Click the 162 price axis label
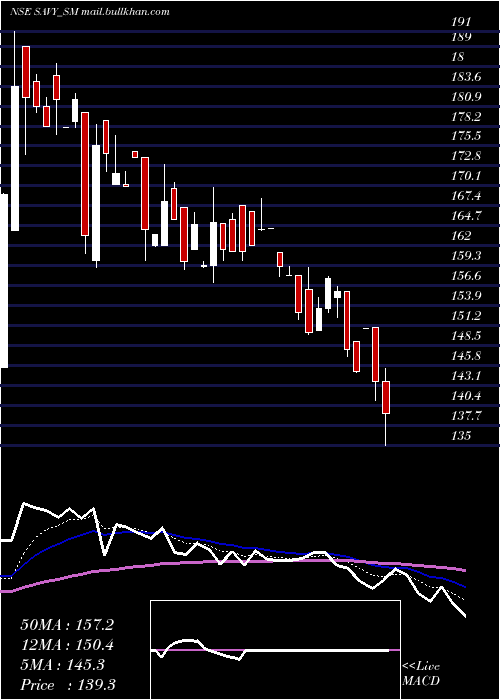 [462, 236]
